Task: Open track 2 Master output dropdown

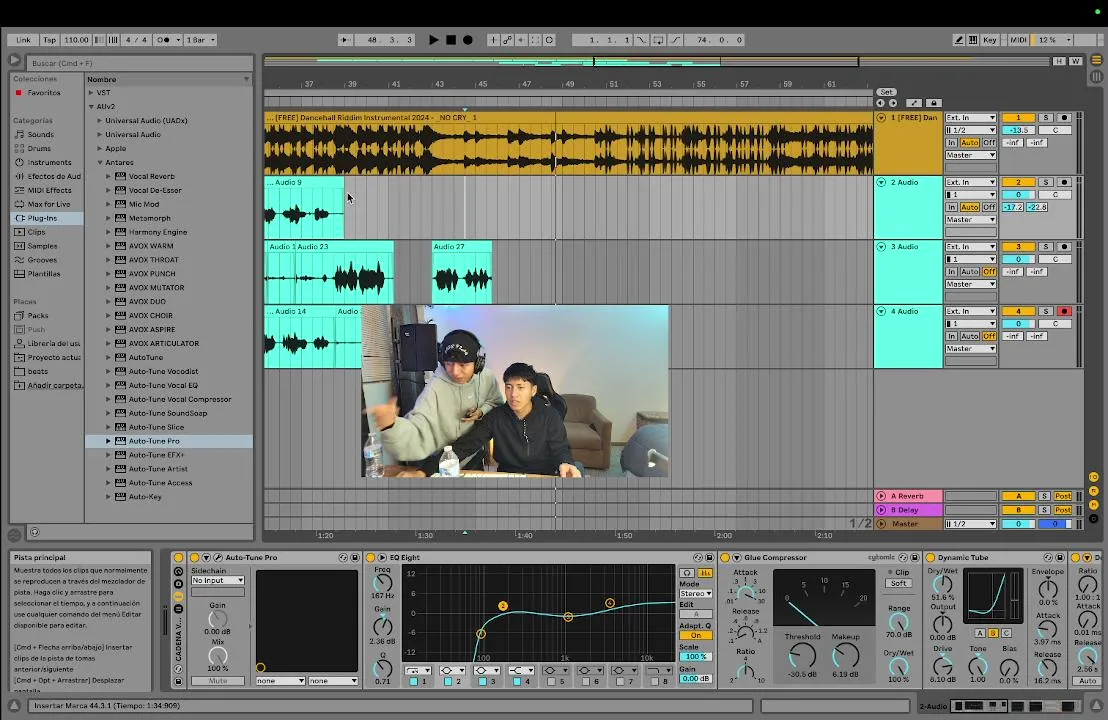Action: pyautogui.click(x=971, y=220)
